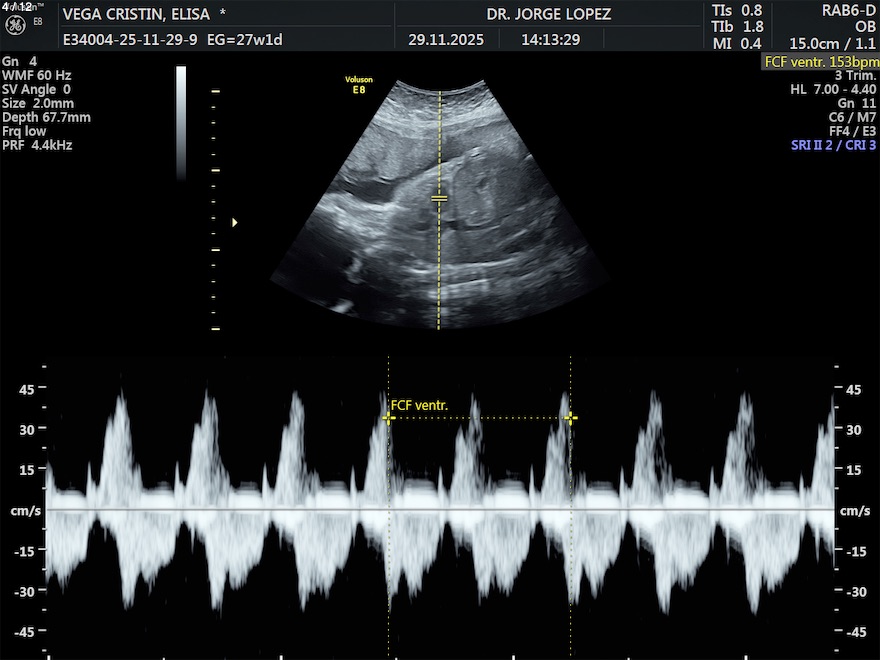Click the focal zone triangle marker
Image resolution: width=880 pixels, height=660 pixels.
pos(235,222)
